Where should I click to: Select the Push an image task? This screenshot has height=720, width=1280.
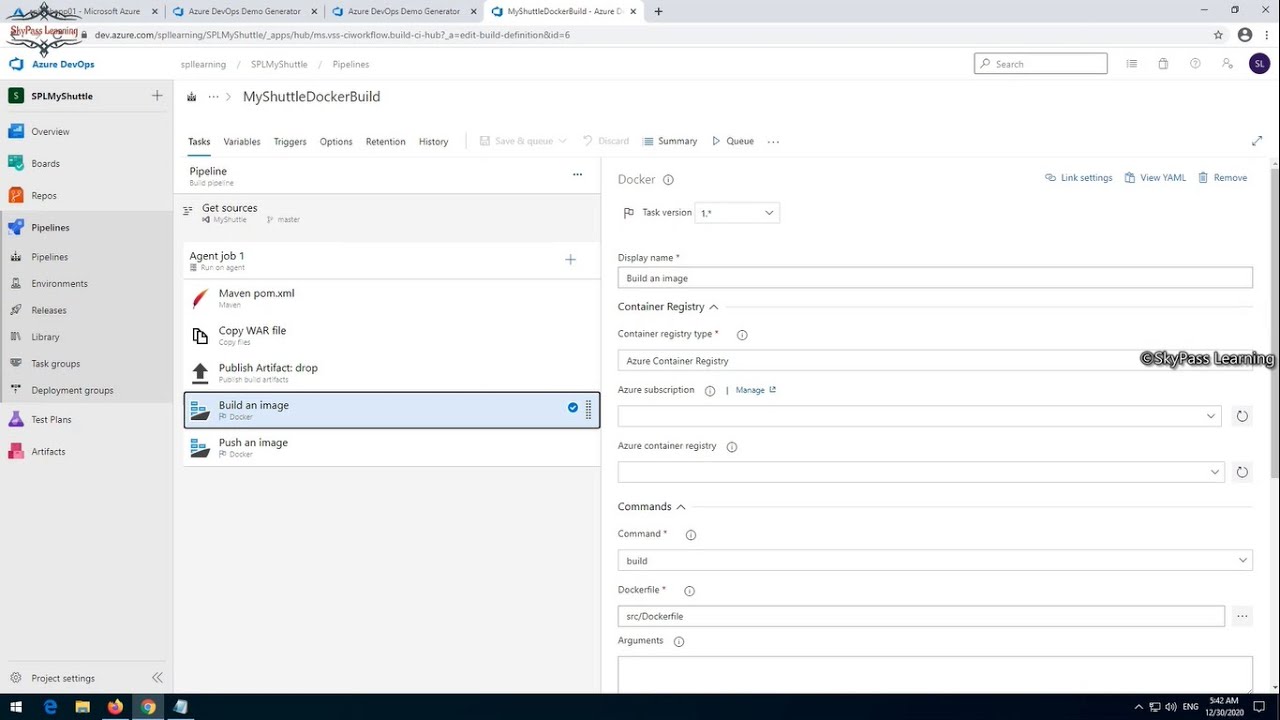[x=392, y=447]
